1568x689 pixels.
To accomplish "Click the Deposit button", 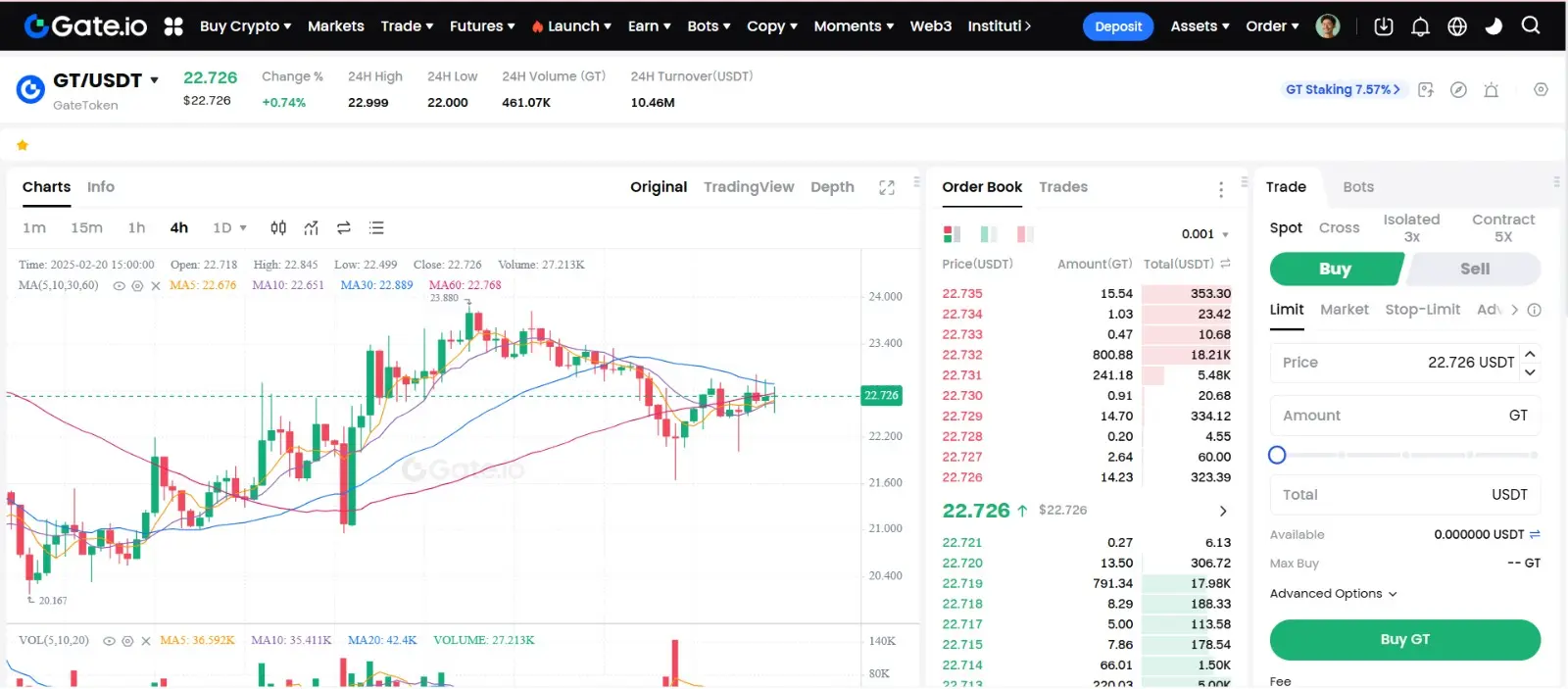I will coord(1118,26).
